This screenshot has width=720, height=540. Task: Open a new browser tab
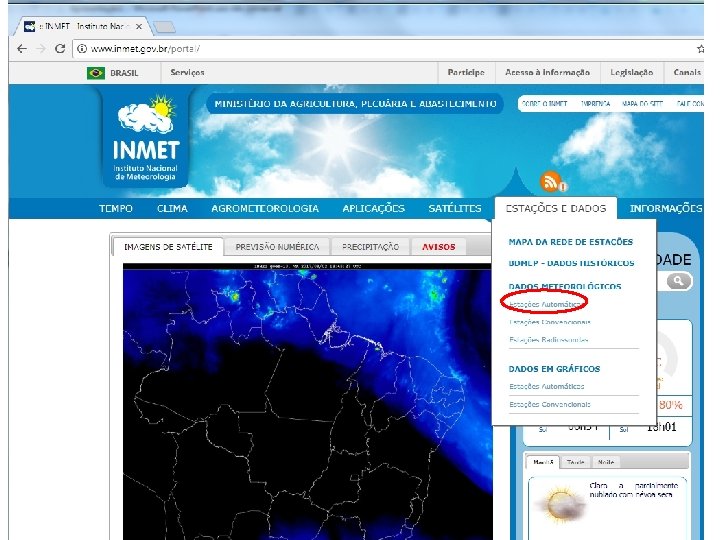click(x=164, y=27)
